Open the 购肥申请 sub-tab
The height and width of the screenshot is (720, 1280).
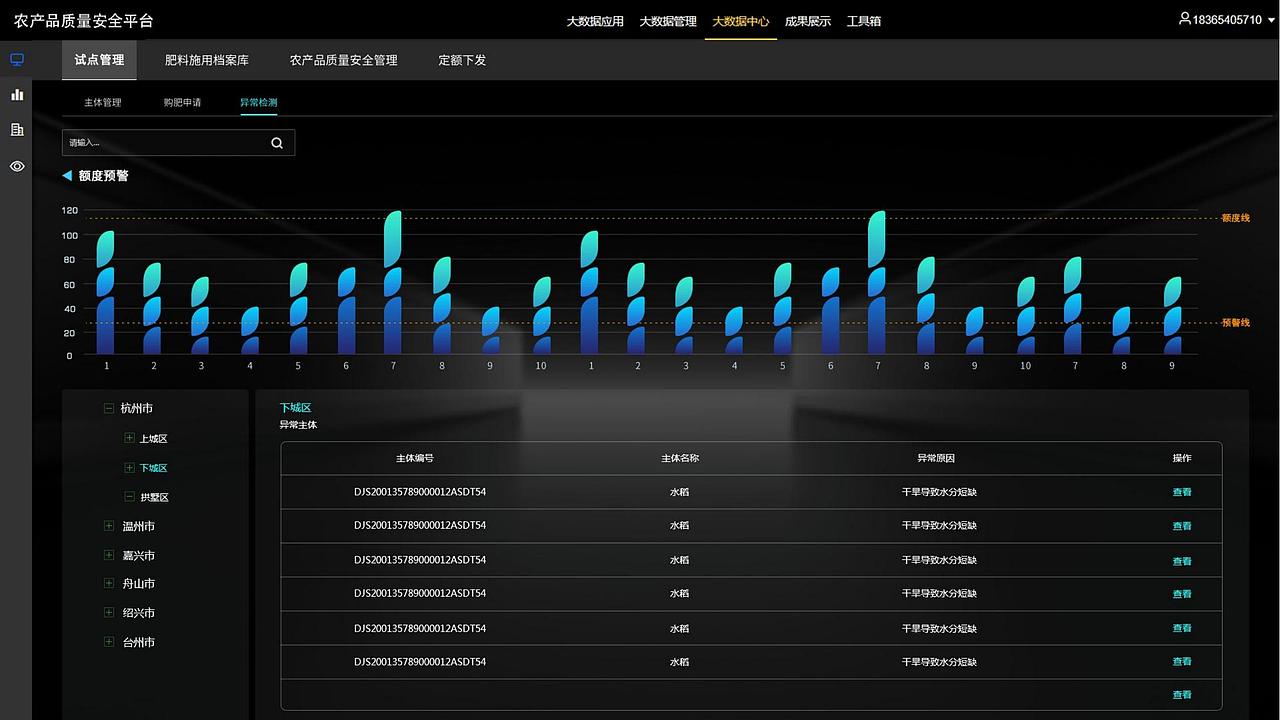pos(182,103)
